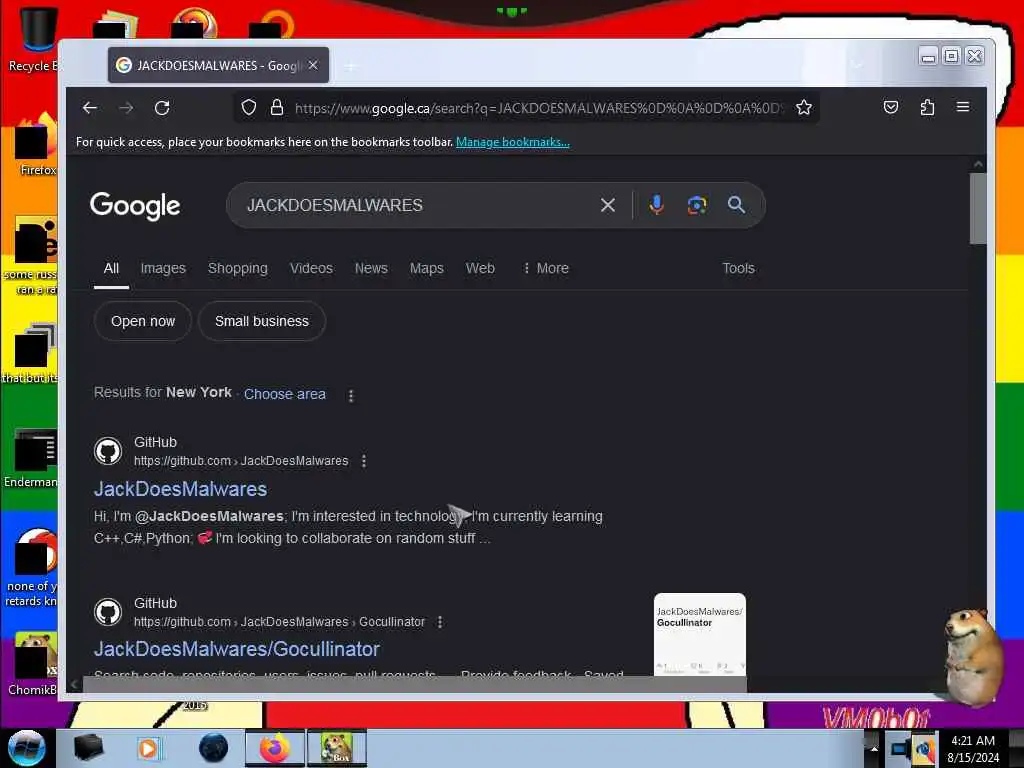
Task: Open search Tools options
Action: [x=739, y=268]
